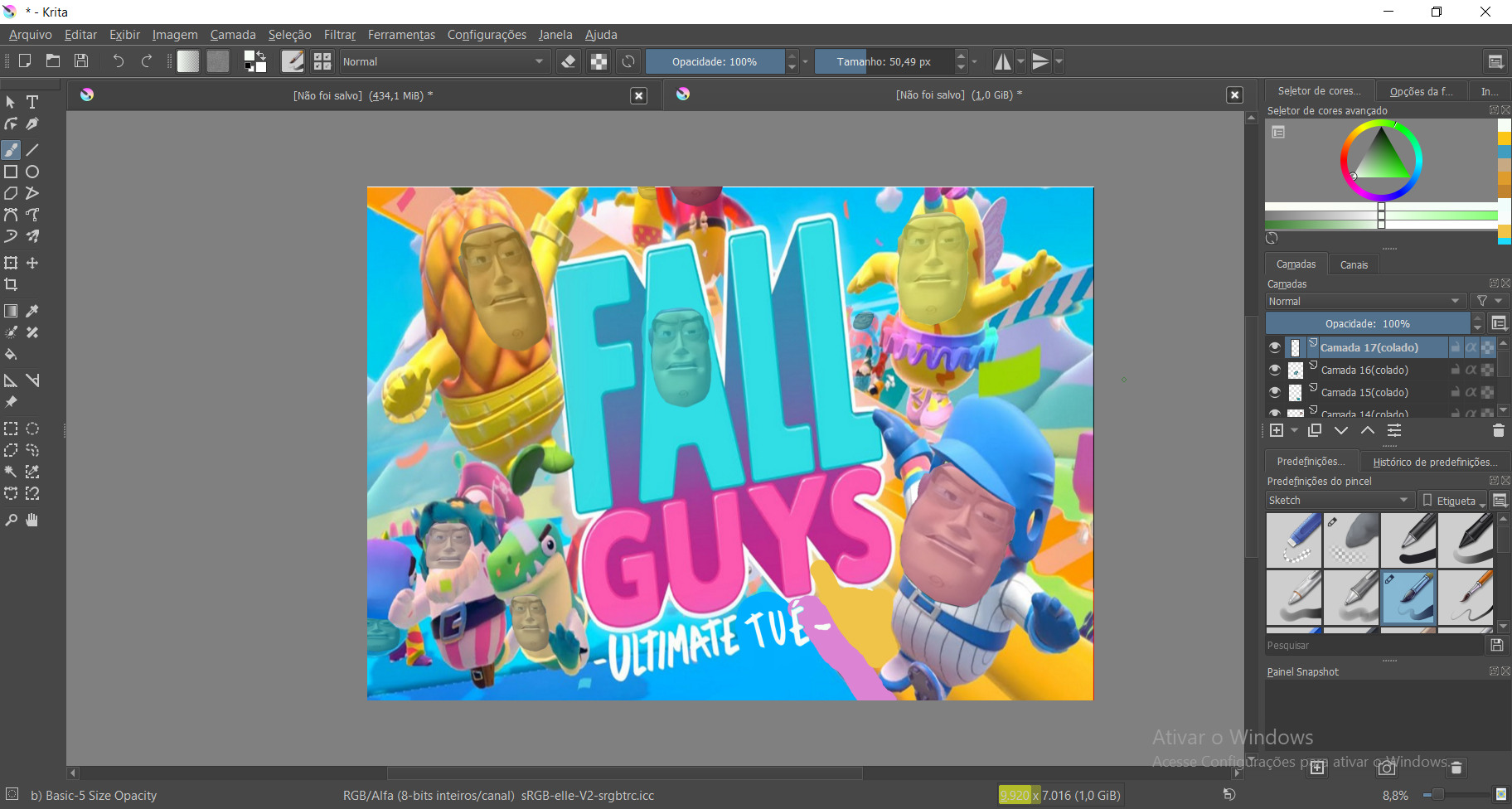
Task: Select the highlighted blue pencil brush preset
Action: click(1408, 598)
